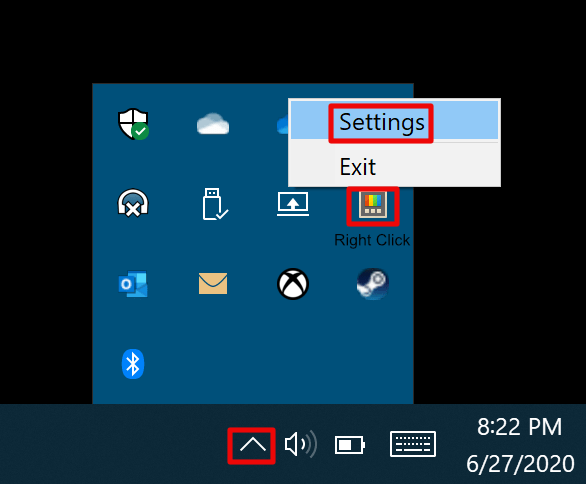Click the battery status icon
The height and width of the screenshot is (484, 586).
(350, 445)
